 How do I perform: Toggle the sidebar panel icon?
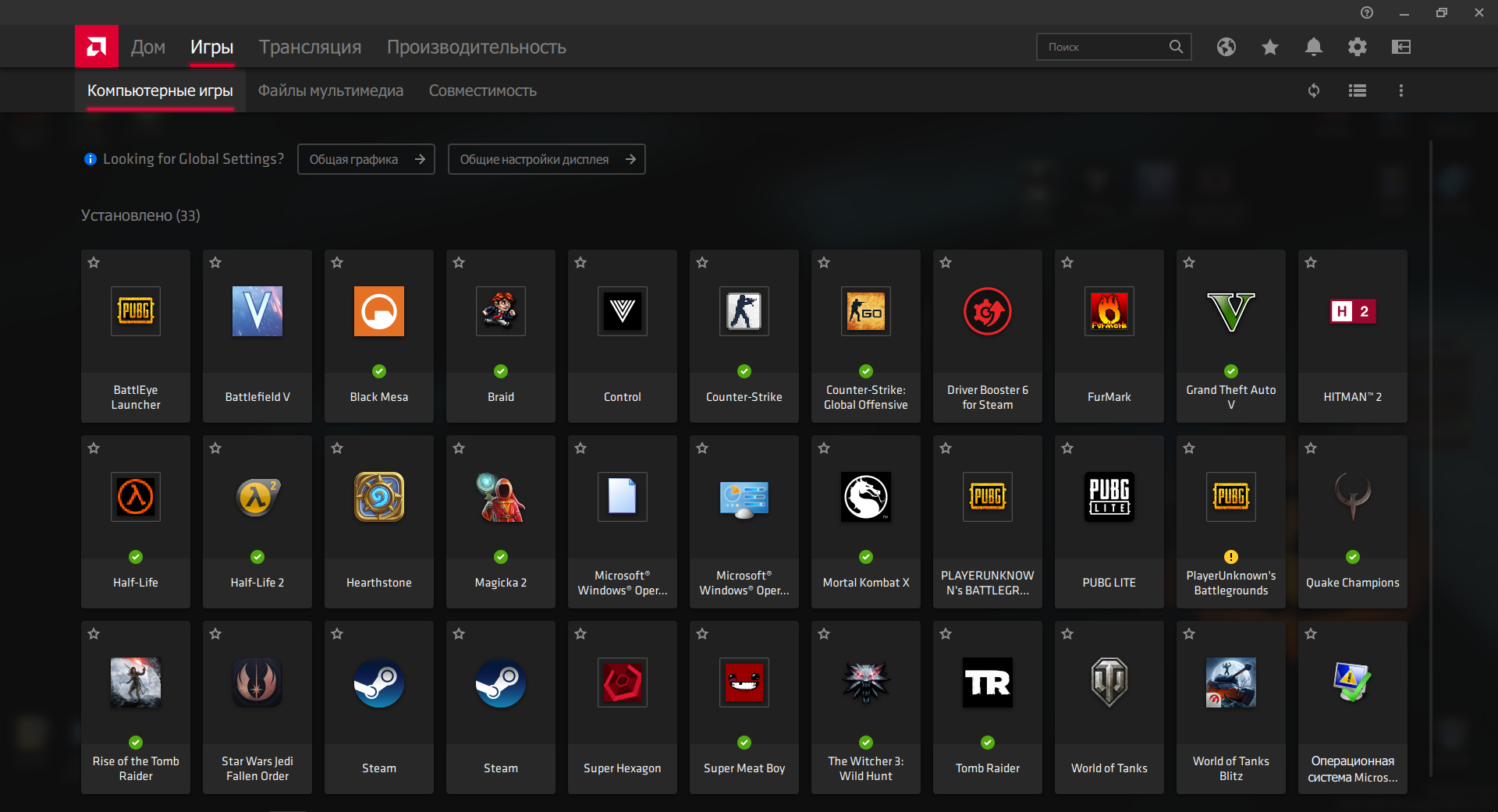(1401, 47)
